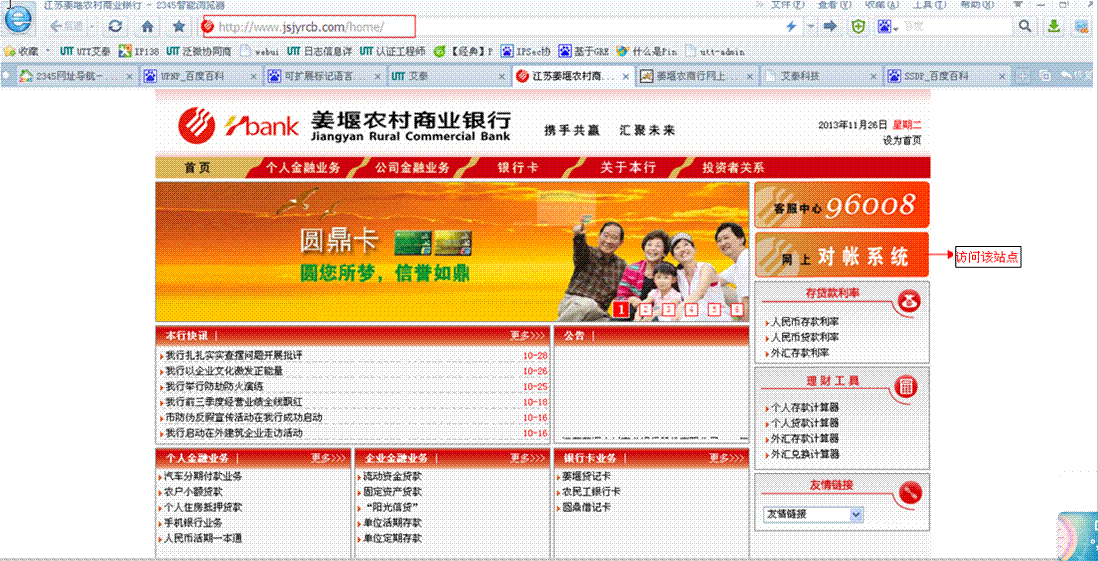Screen dimensions: 1098x561
Task: Open the 公司金融业务 navigation menu
Action: pos(412,167)
